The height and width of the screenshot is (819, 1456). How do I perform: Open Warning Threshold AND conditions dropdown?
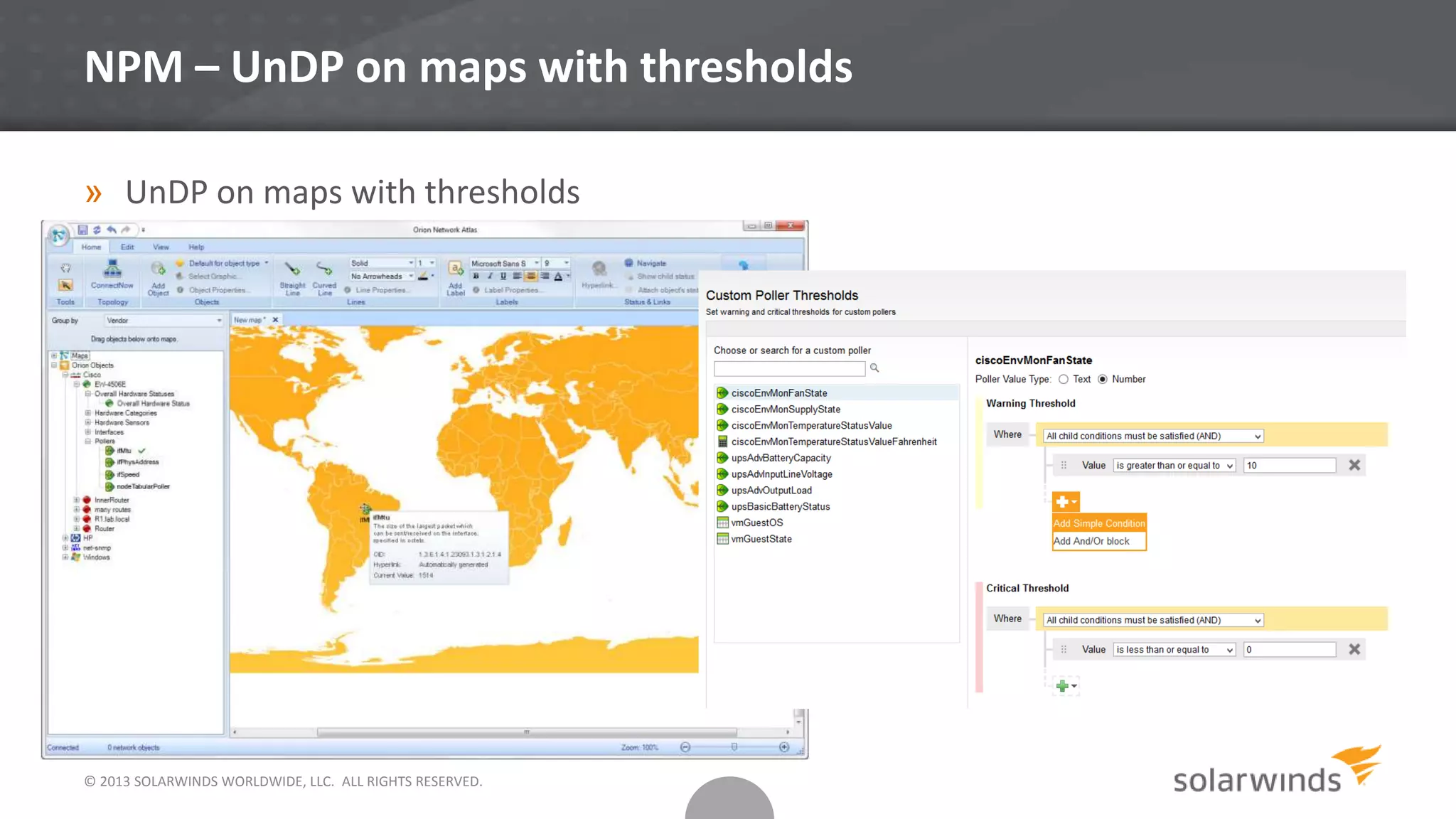pyautogui.click(x=1153, y=436)
